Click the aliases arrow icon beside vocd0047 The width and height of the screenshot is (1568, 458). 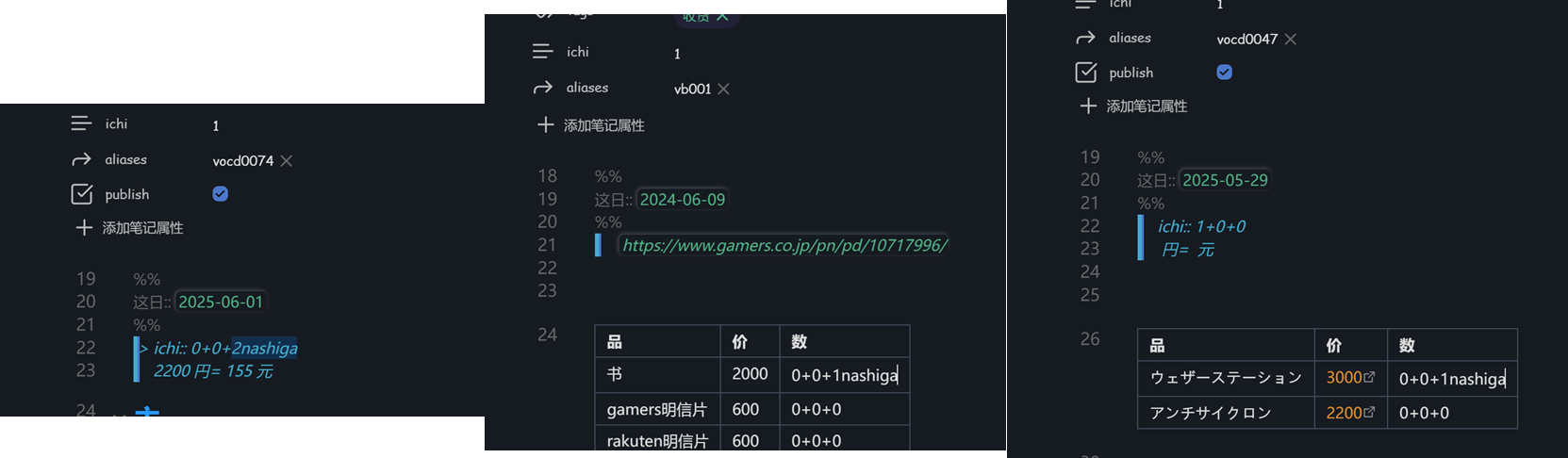pyautogui.click(x=1086, y=38)
